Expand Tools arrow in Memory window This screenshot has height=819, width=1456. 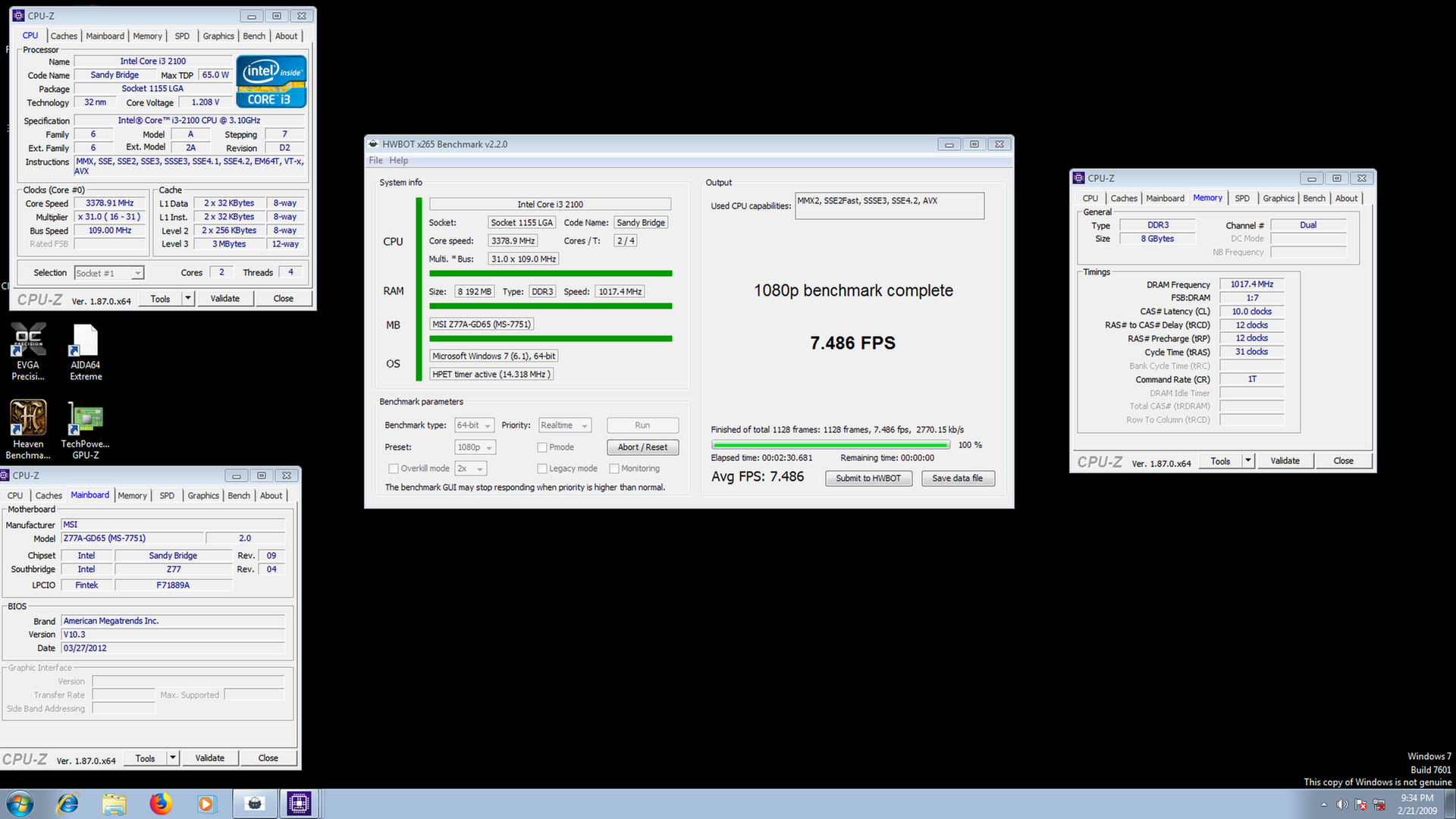[1248, 461]
